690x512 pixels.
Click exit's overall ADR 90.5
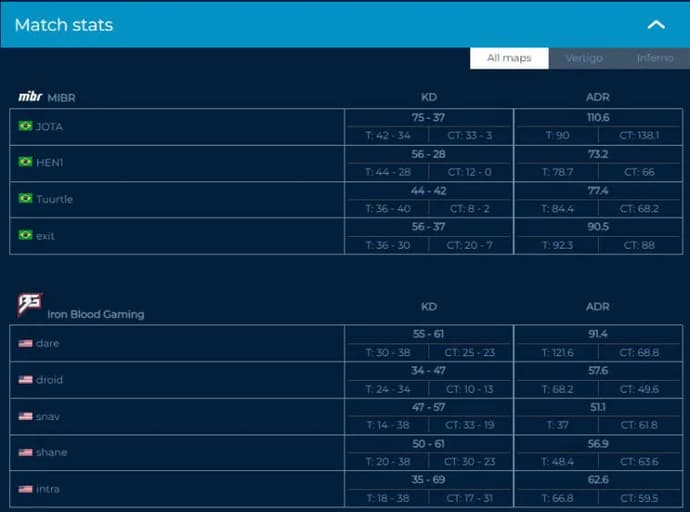pos(598,227)
